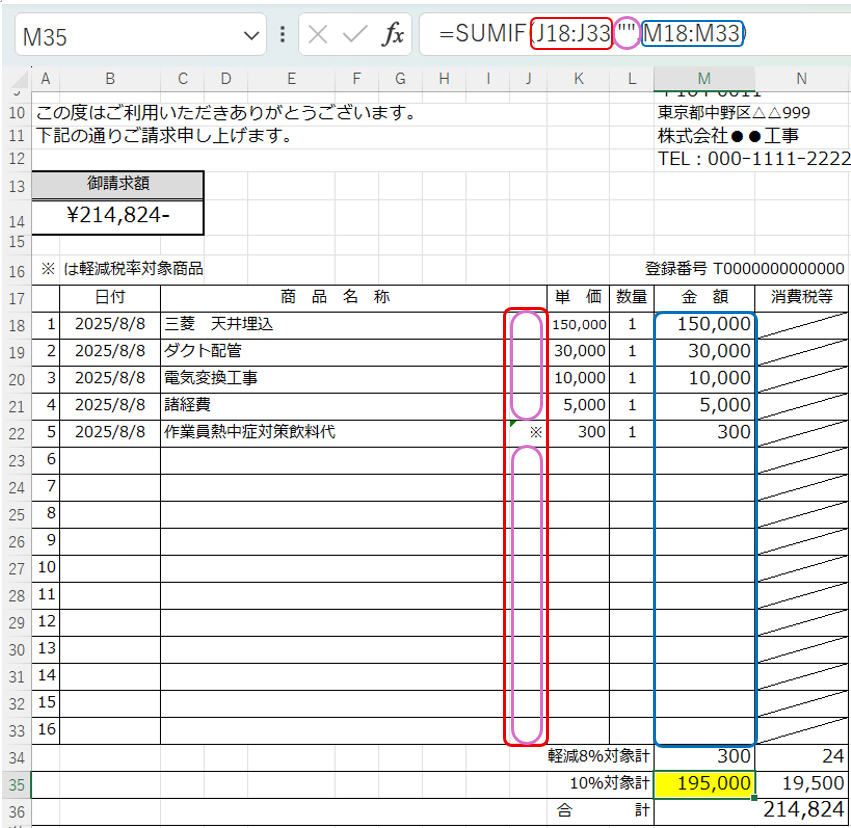Select the ※ mark cell in row 22
The height and width of the screenshot is (828, 851).
click(x=527, y=433)
